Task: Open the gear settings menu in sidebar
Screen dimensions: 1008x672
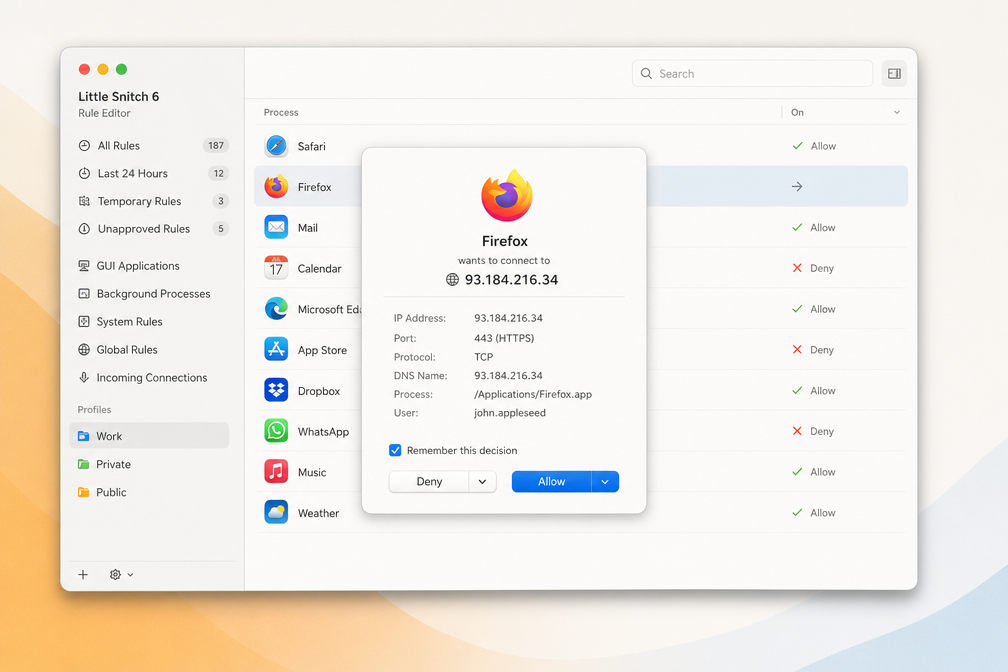Action: (x=121, y=575)
